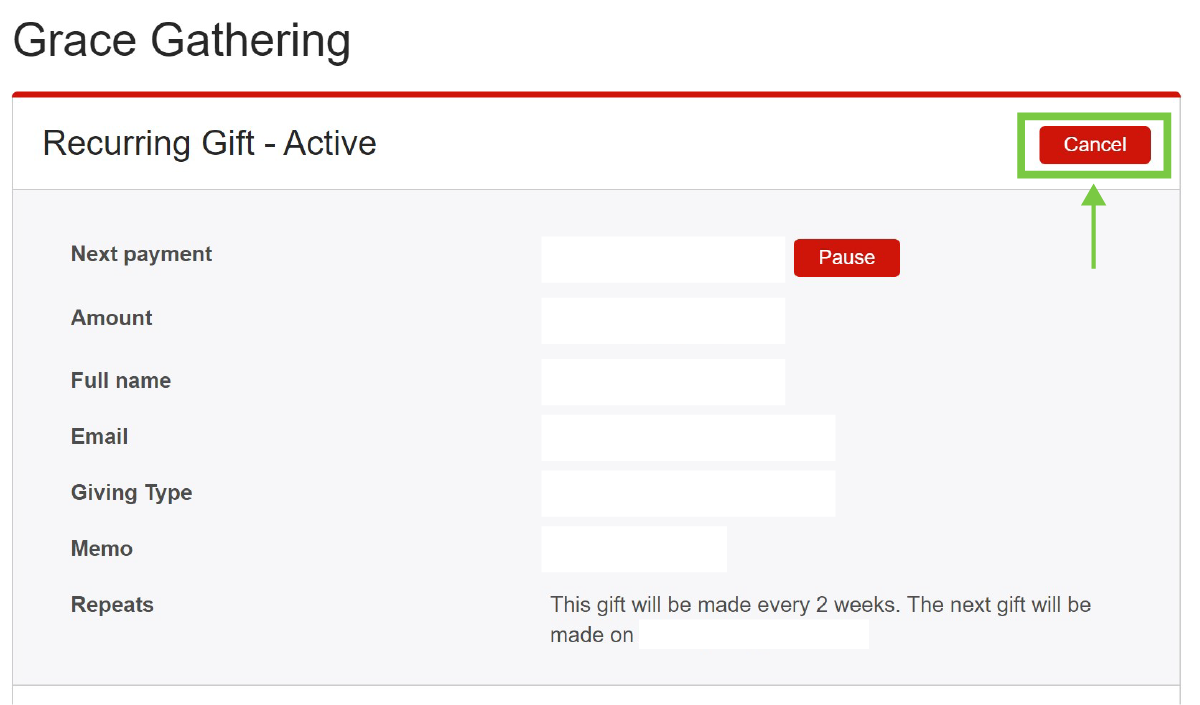Click the Amount label
This screenshot has height=705, width=1200.
click(x=112, y=318)
